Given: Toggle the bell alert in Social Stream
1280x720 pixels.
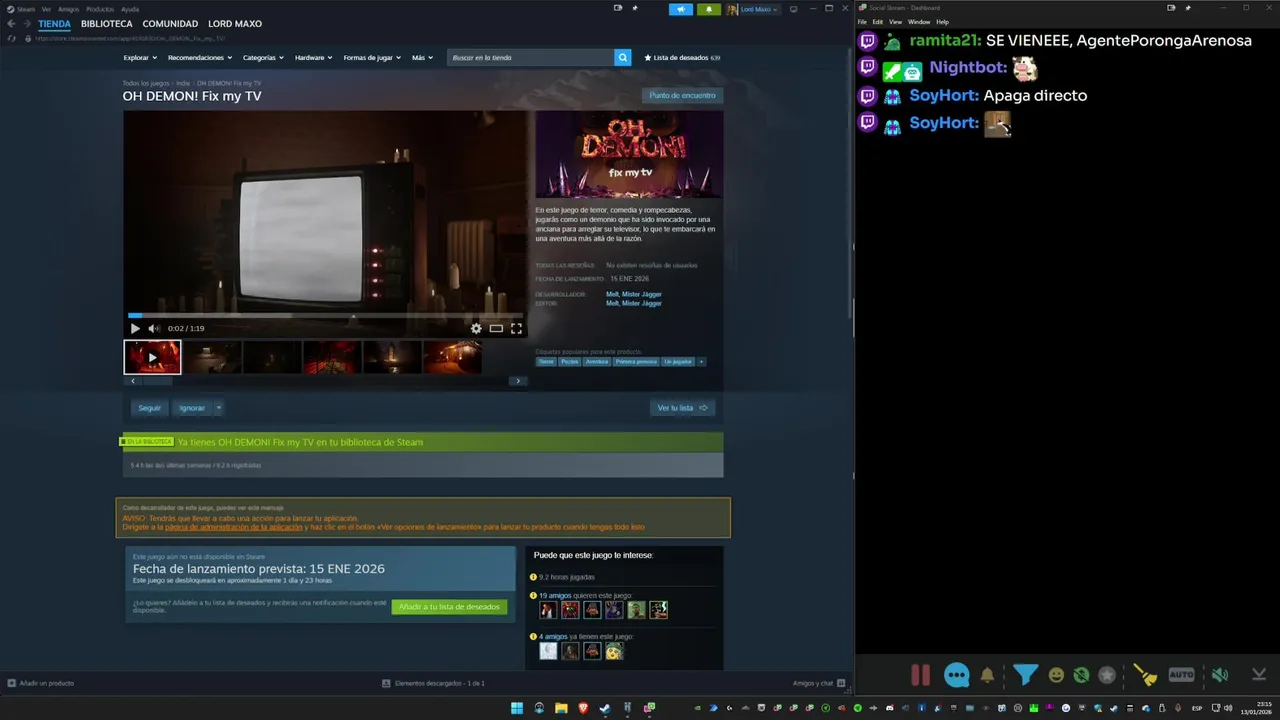Looking at the screenshot, I should pos(987,675).
